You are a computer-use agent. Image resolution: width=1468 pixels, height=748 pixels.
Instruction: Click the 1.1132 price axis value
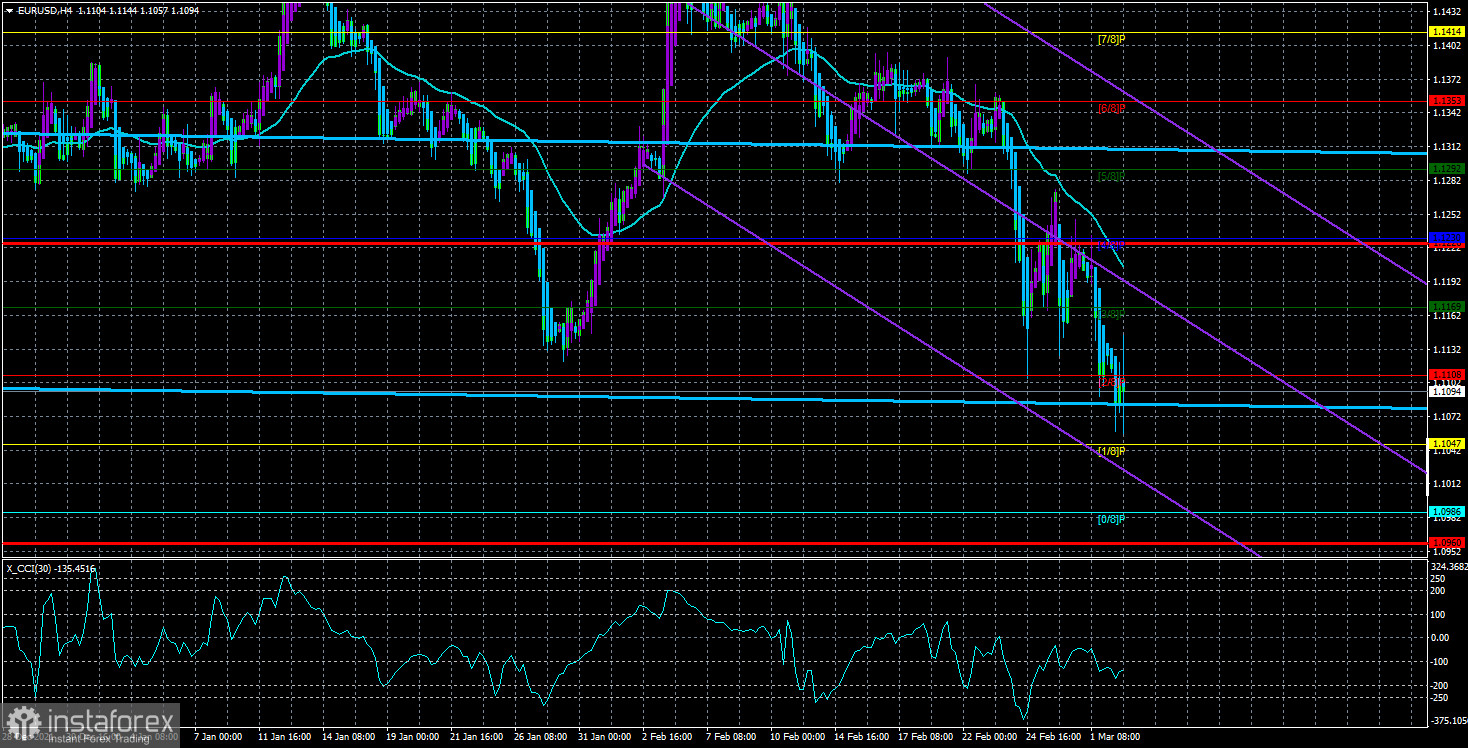(x=1448, y=350)
